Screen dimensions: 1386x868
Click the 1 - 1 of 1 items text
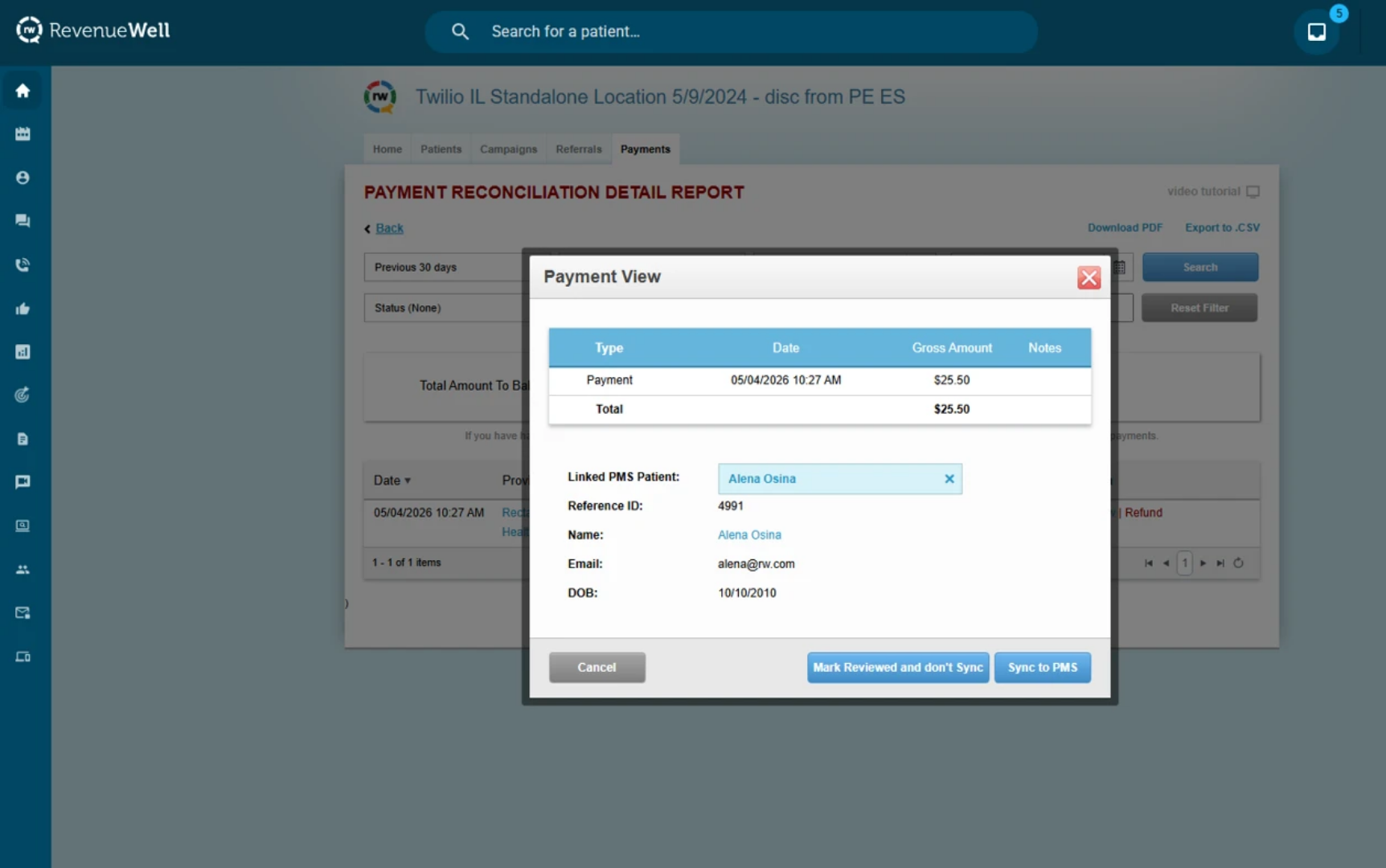406,563
